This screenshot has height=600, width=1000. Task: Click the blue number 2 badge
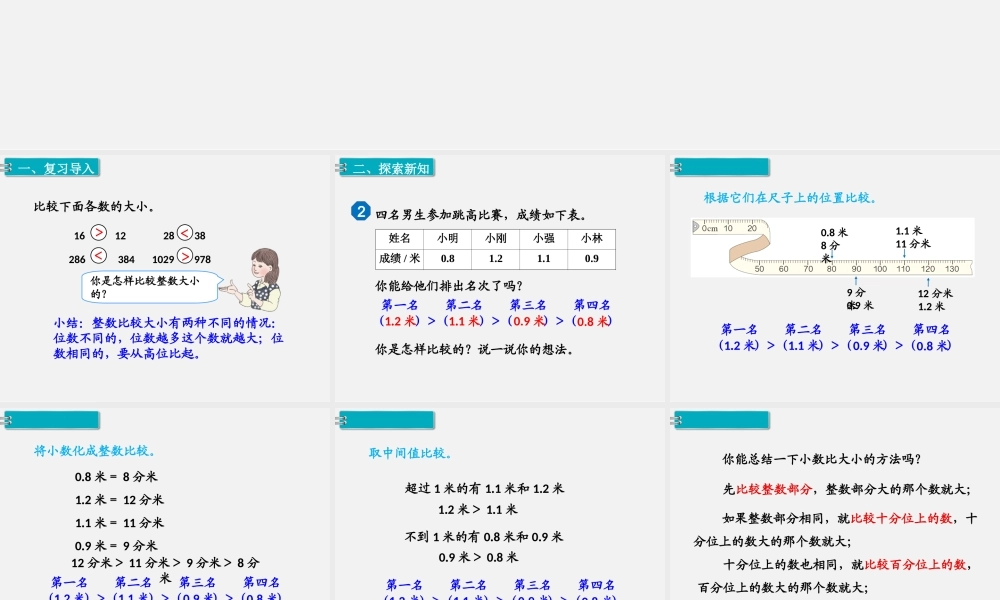(361, 212)
